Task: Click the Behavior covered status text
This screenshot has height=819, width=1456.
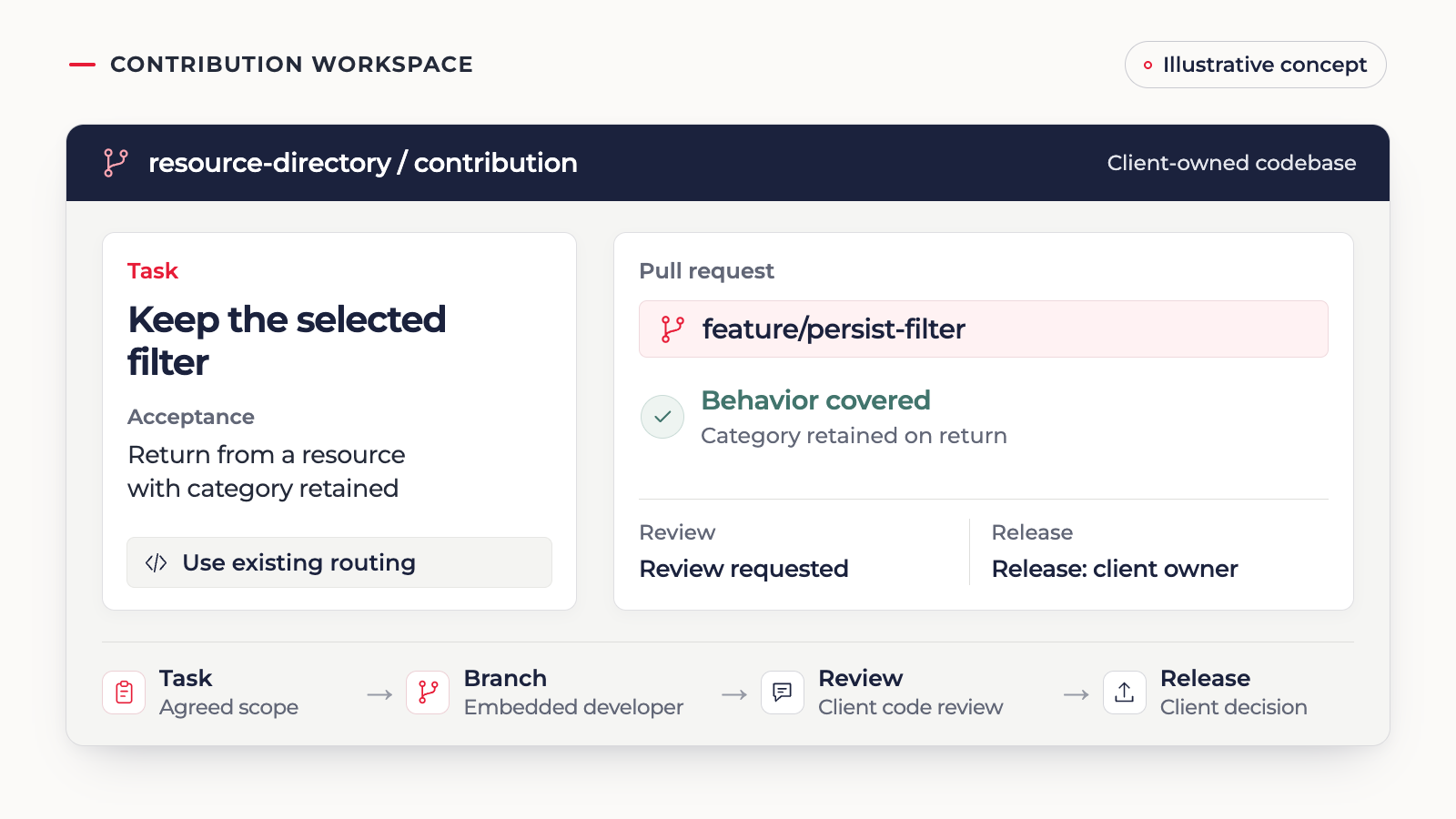Action: point(816,400)
